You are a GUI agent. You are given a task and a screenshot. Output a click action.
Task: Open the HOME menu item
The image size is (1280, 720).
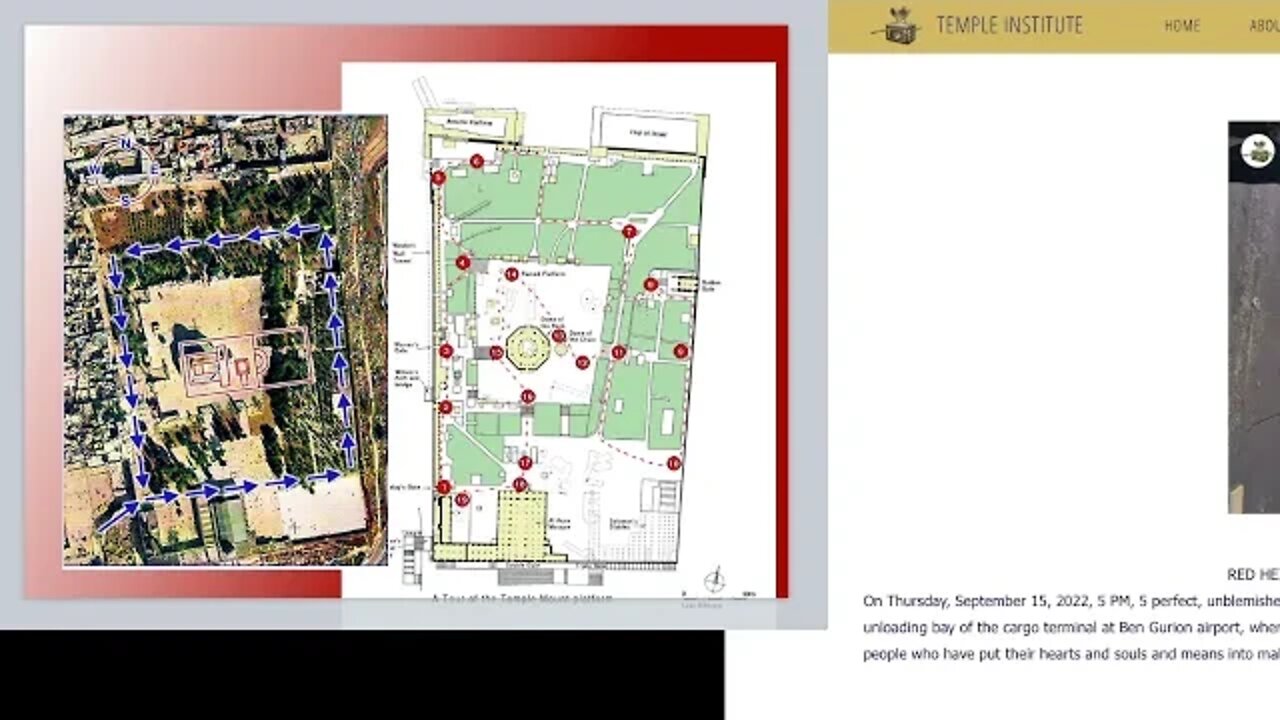1182,26
